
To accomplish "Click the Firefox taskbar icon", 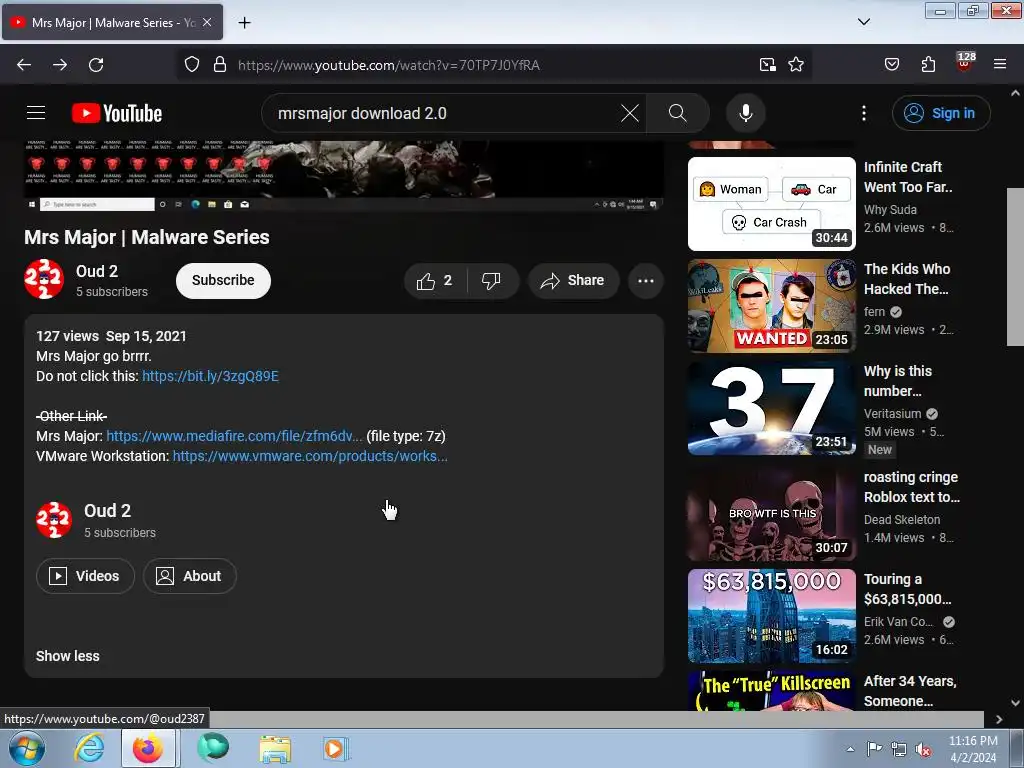I will pyautogui.click(x=148, y=748).
